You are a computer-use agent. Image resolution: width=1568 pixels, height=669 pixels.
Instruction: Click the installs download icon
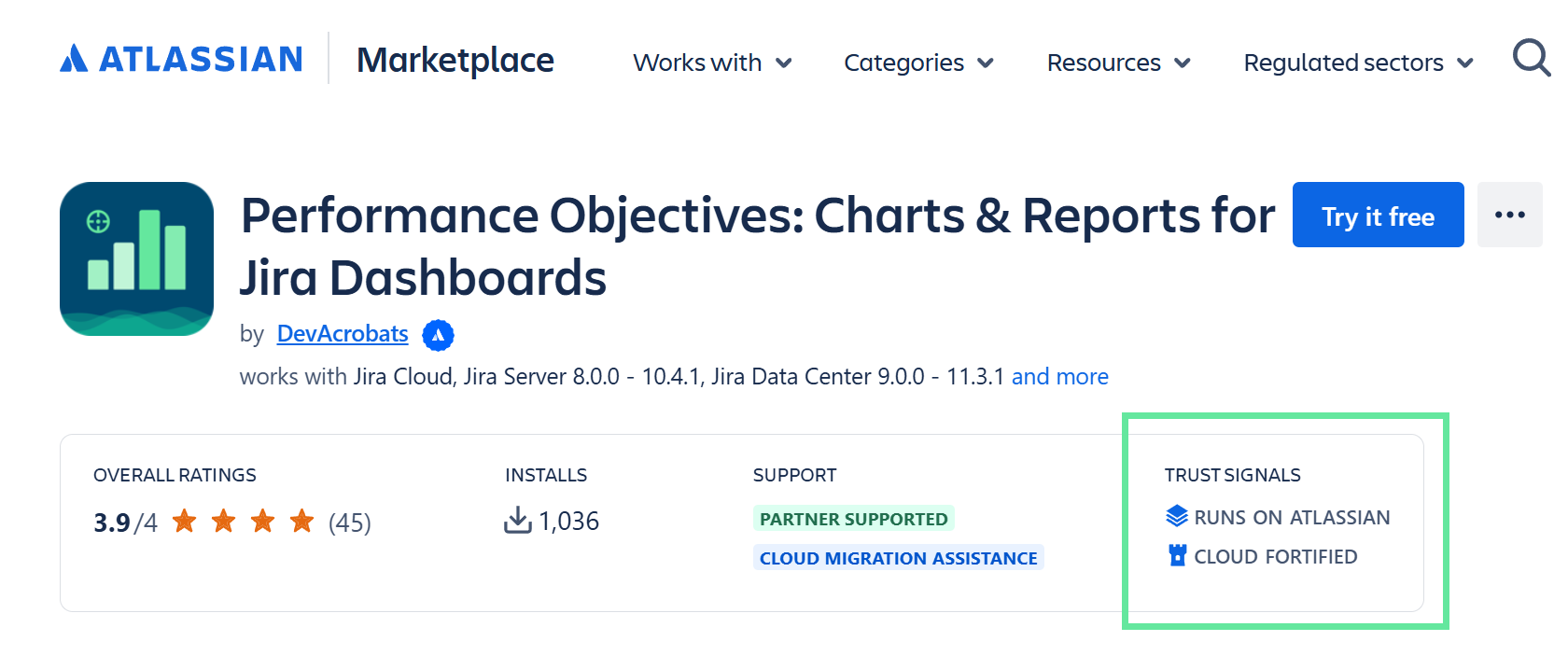[517, 521]
